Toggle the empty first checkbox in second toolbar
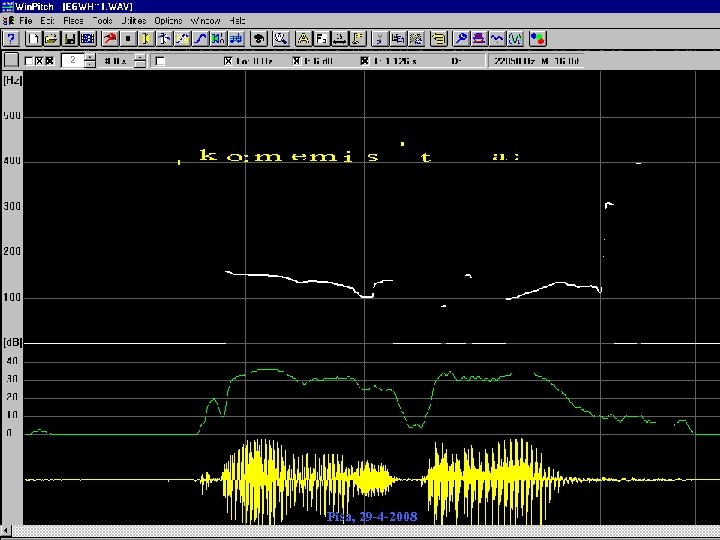 tap(28, 61)
